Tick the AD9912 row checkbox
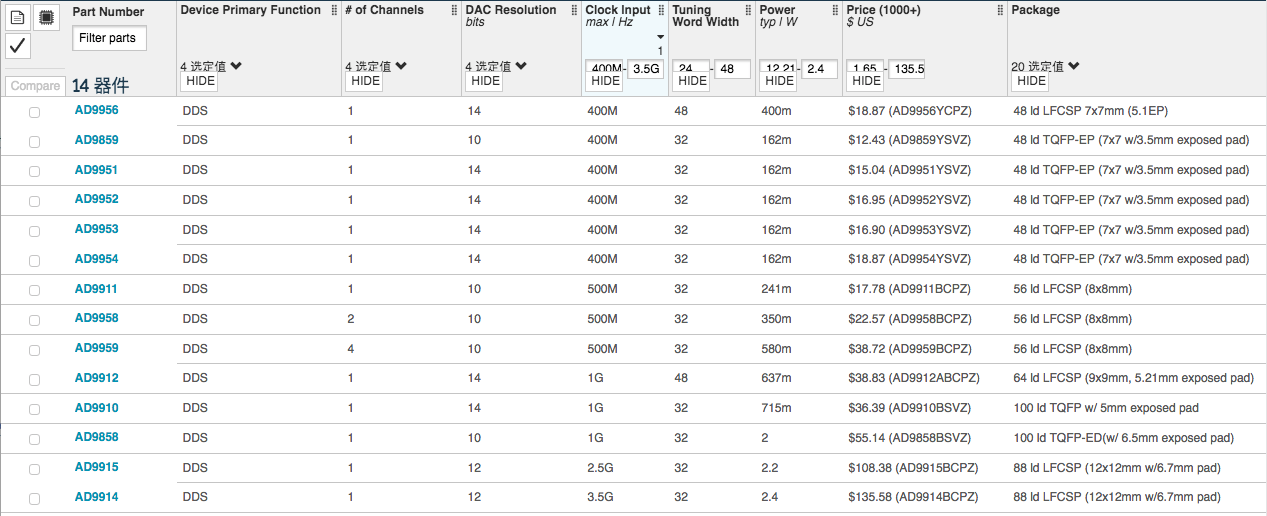The width and height of the screenshot is (1267, 516). [x=35, y=380]
